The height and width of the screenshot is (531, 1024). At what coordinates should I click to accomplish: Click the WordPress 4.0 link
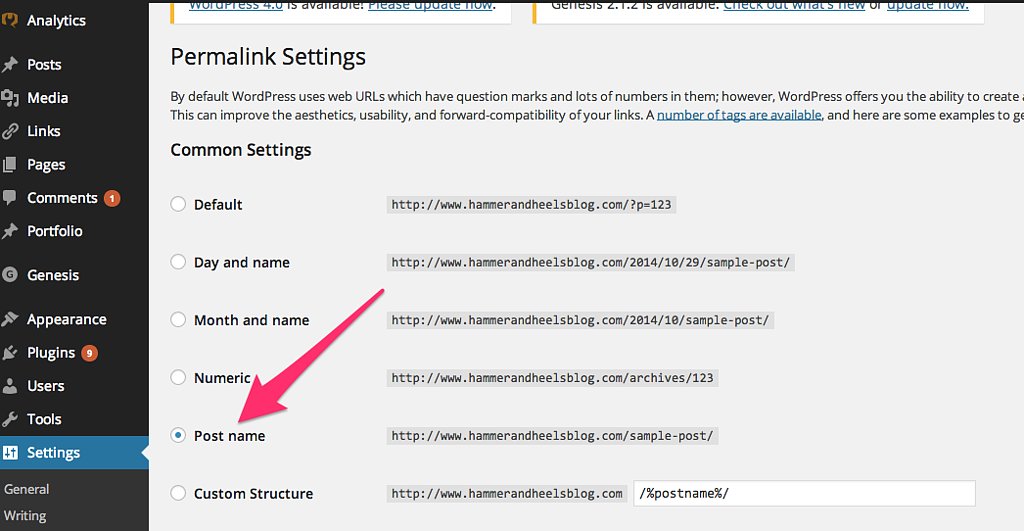coord(236,6)
